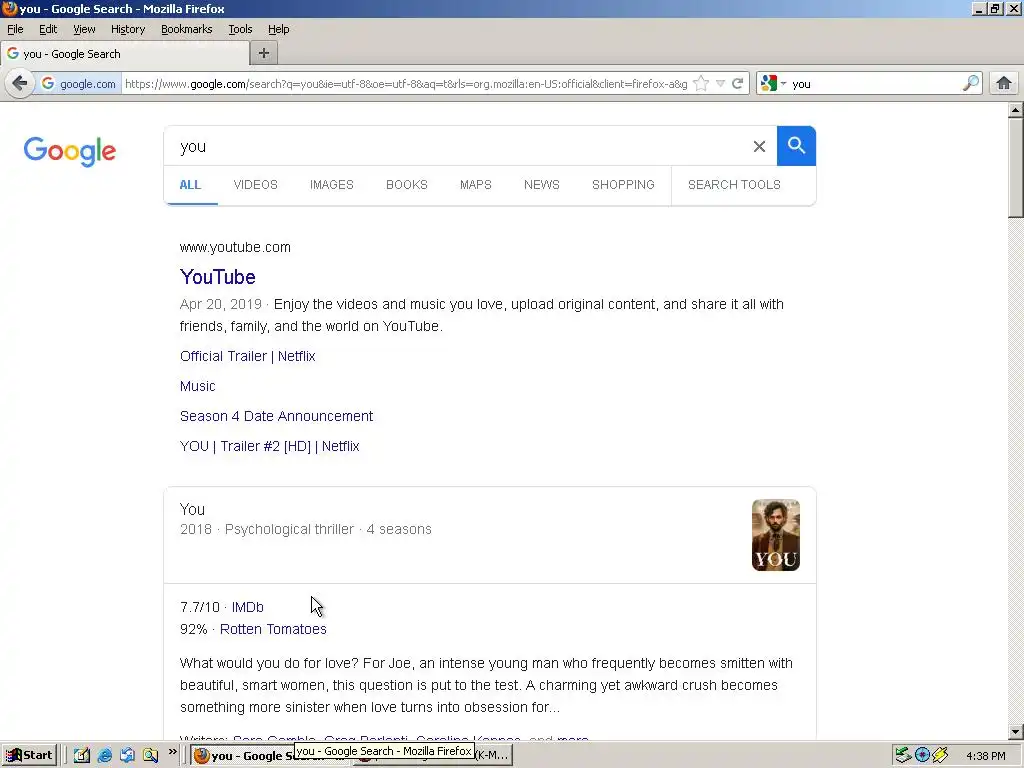Click the second taskbar button ending 'K-M...'

click(x=493, y=756)
